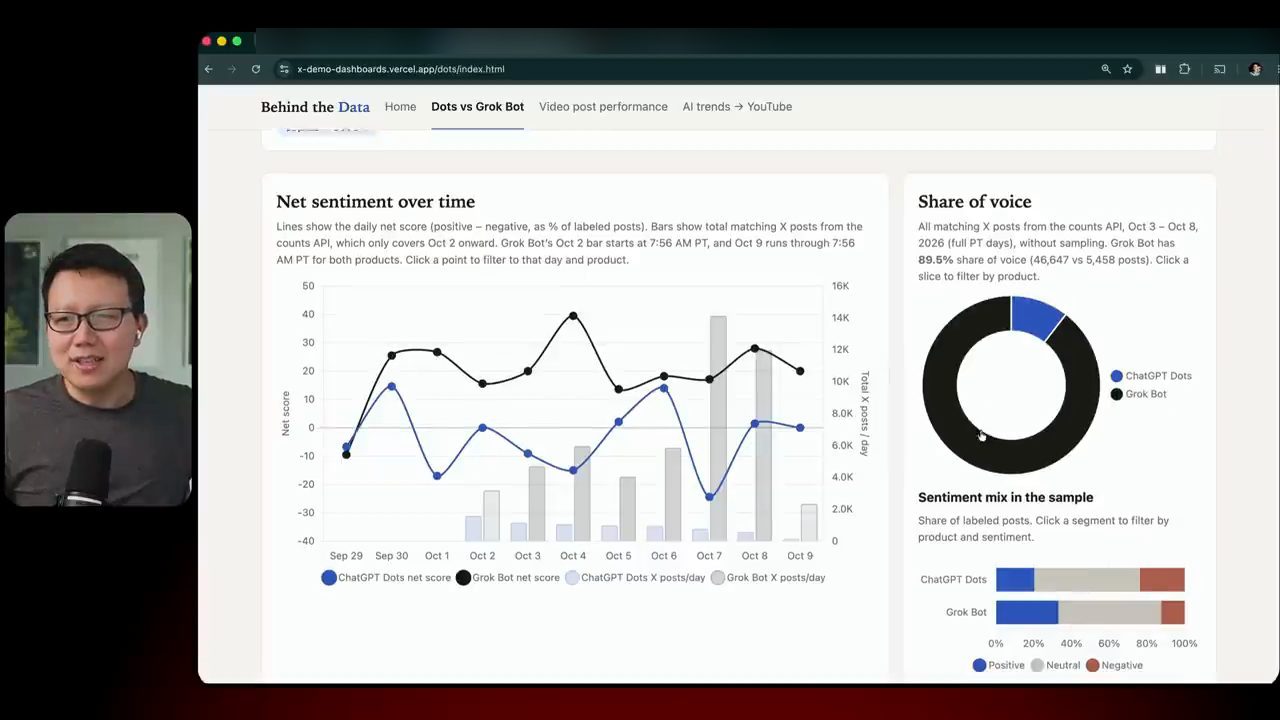Select Grok Bot positive sentiment bar segment
The height and width of the screenshot is (720, 1280).
[x=1027, y=612]
